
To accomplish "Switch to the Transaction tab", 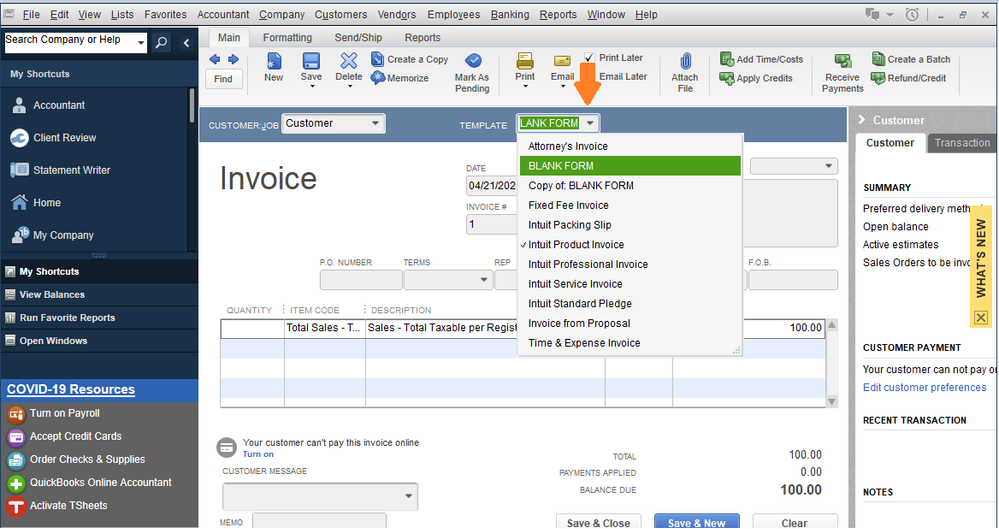I will (962, 143).
